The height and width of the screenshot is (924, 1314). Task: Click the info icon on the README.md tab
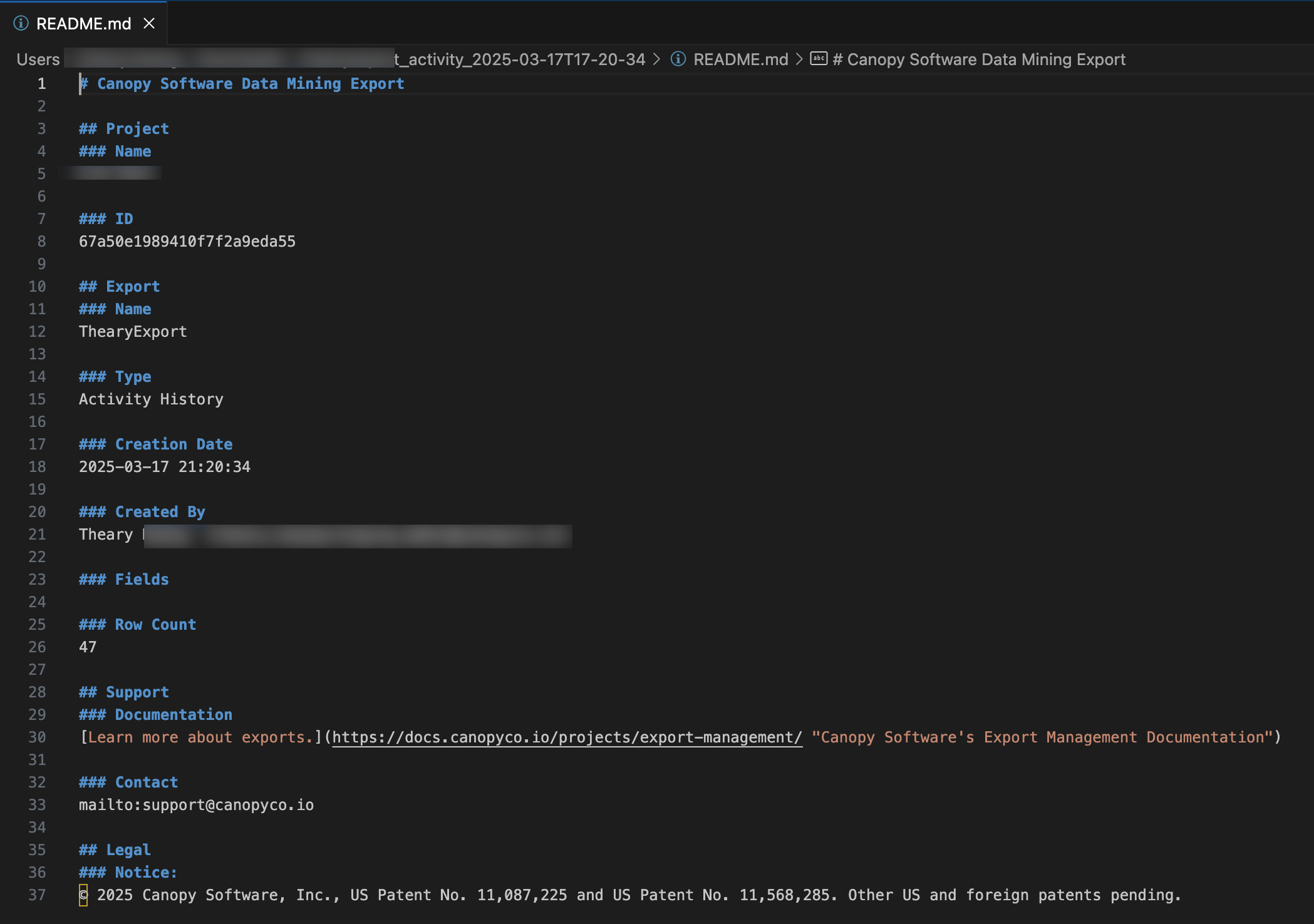(x=20, y=23)
